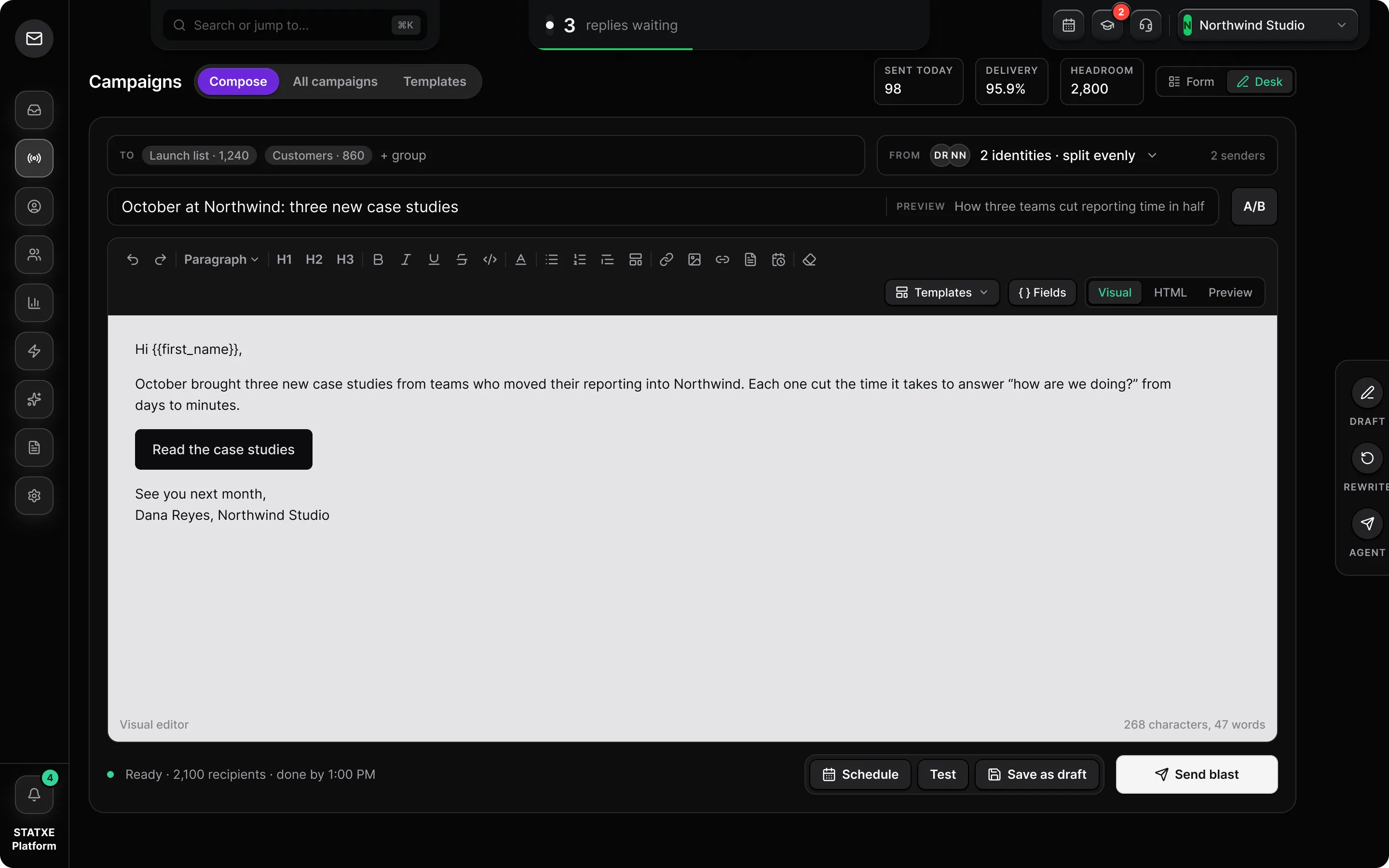The height and width of the screenshot is (868, 1389).
Task: Expand the Templates dropdown in editor
Action: click(942, 292)
